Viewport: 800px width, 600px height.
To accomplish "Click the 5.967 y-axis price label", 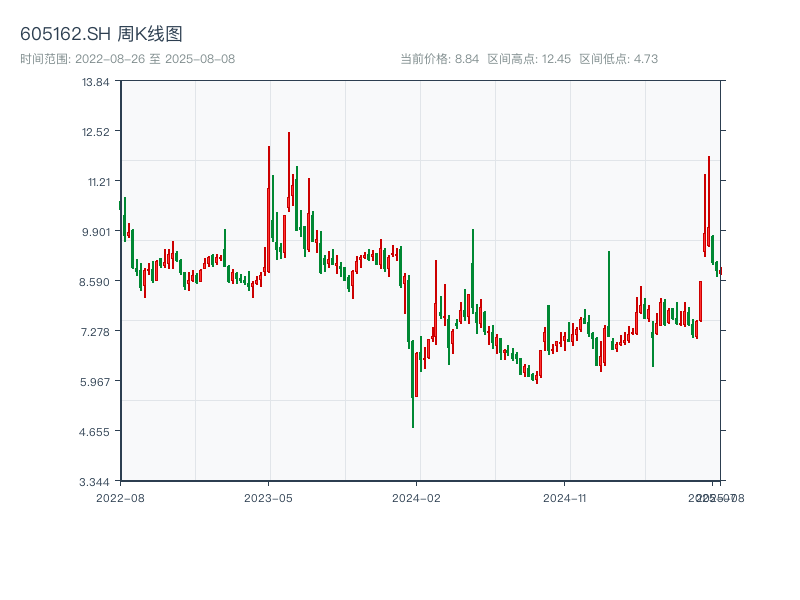I will (x=96, y=382).
